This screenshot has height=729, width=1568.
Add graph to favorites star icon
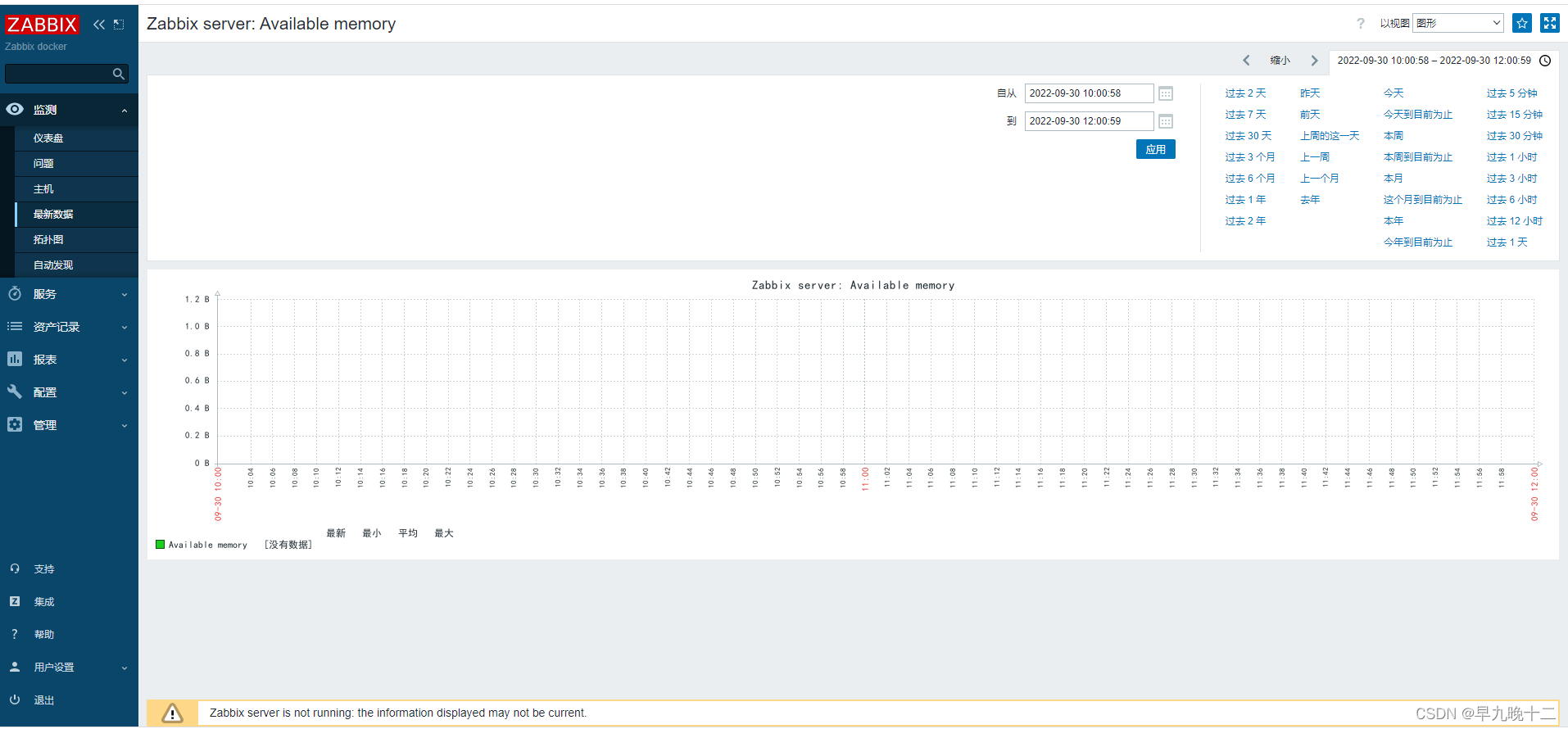(1522, 23)
